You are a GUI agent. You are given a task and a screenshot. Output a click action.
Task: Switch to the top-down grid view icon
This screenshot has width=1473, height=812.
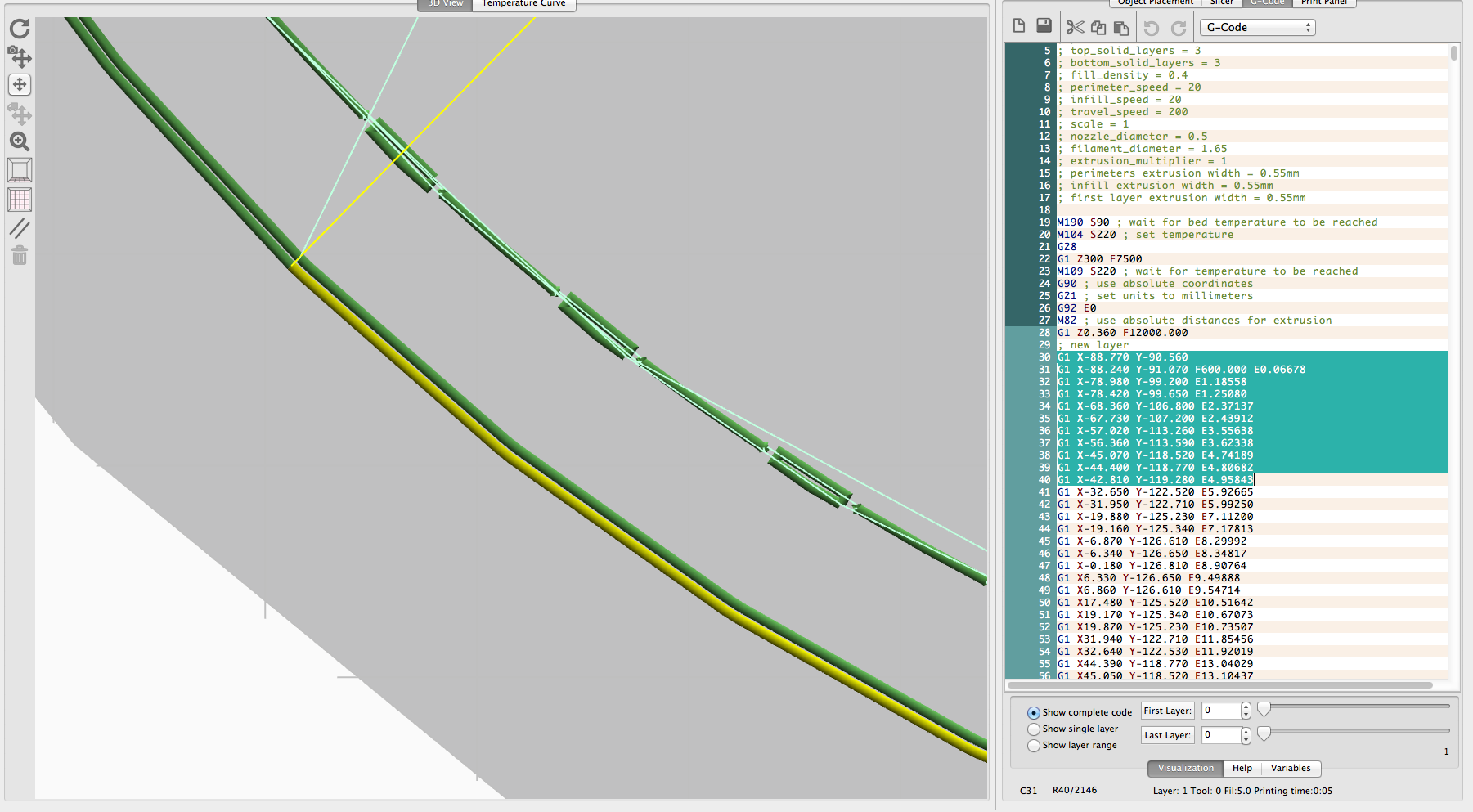20,199
